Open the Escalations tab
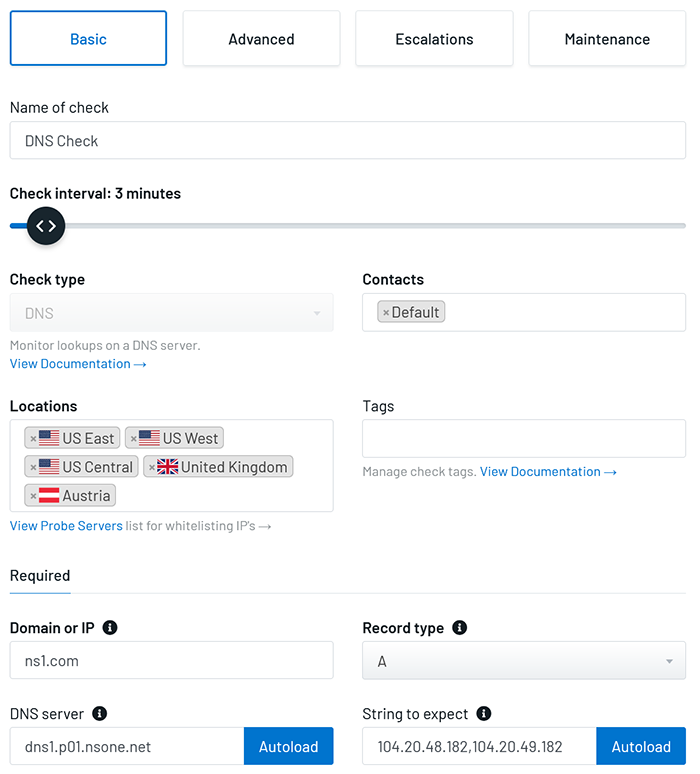700x774 pixels. click(x=434, y=39)
